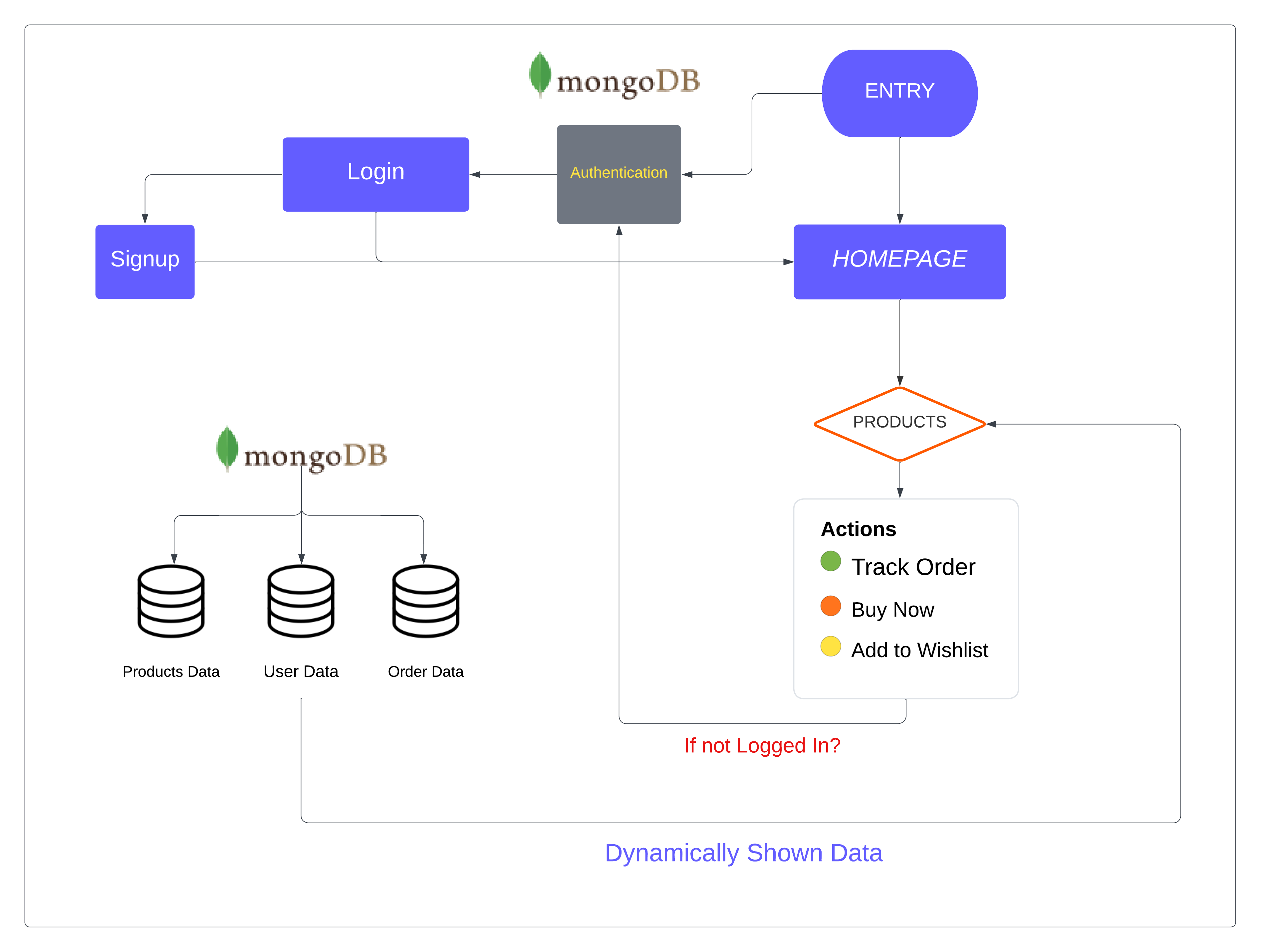Click the Order Data database icon
The height and width of the screenshot is (952, 1261).
tap(425, 601)
